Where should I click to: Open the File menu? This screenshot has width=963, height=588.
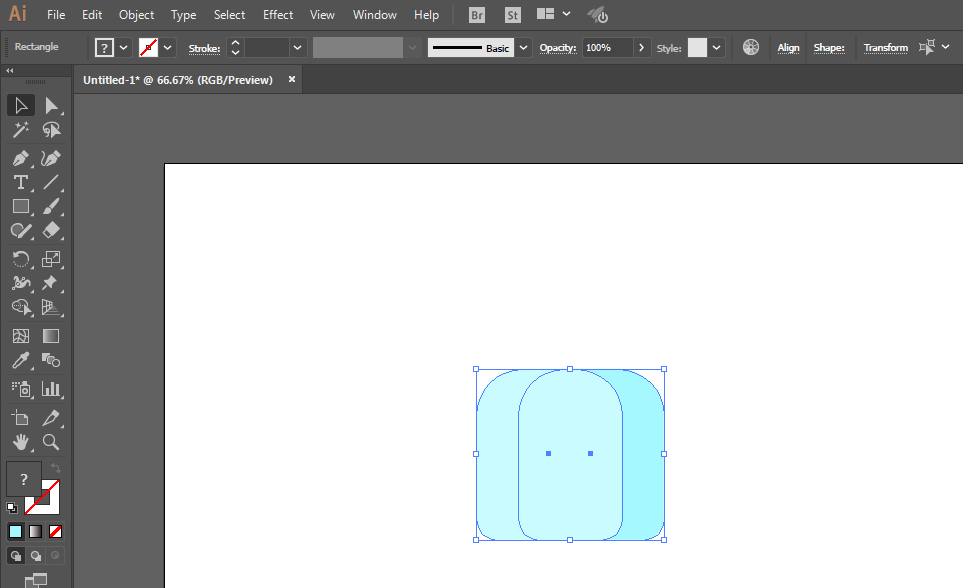pyautogui.click(x=56, y=15)
